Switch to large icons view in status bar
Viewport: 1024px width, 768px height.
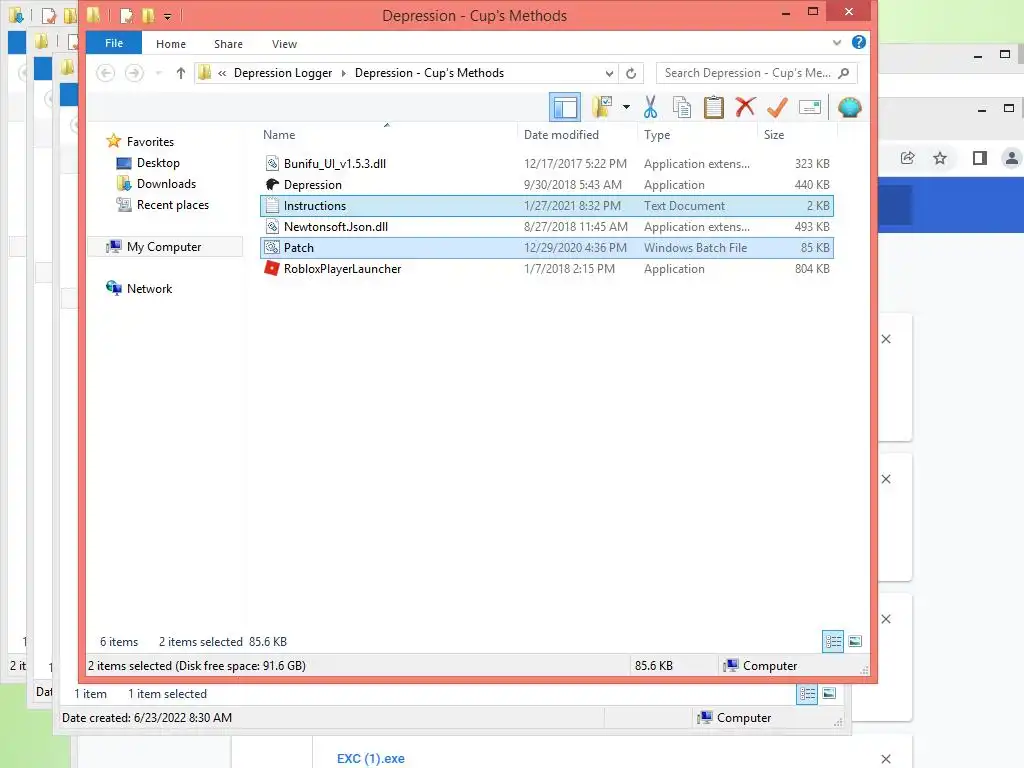855,641
